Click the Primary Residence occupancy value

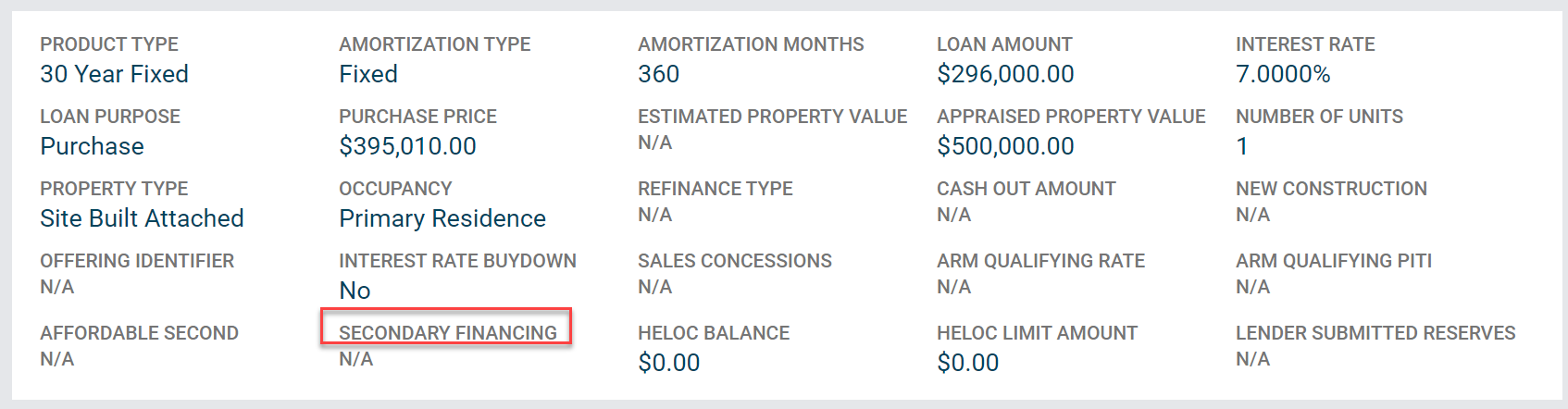point(442,218)
